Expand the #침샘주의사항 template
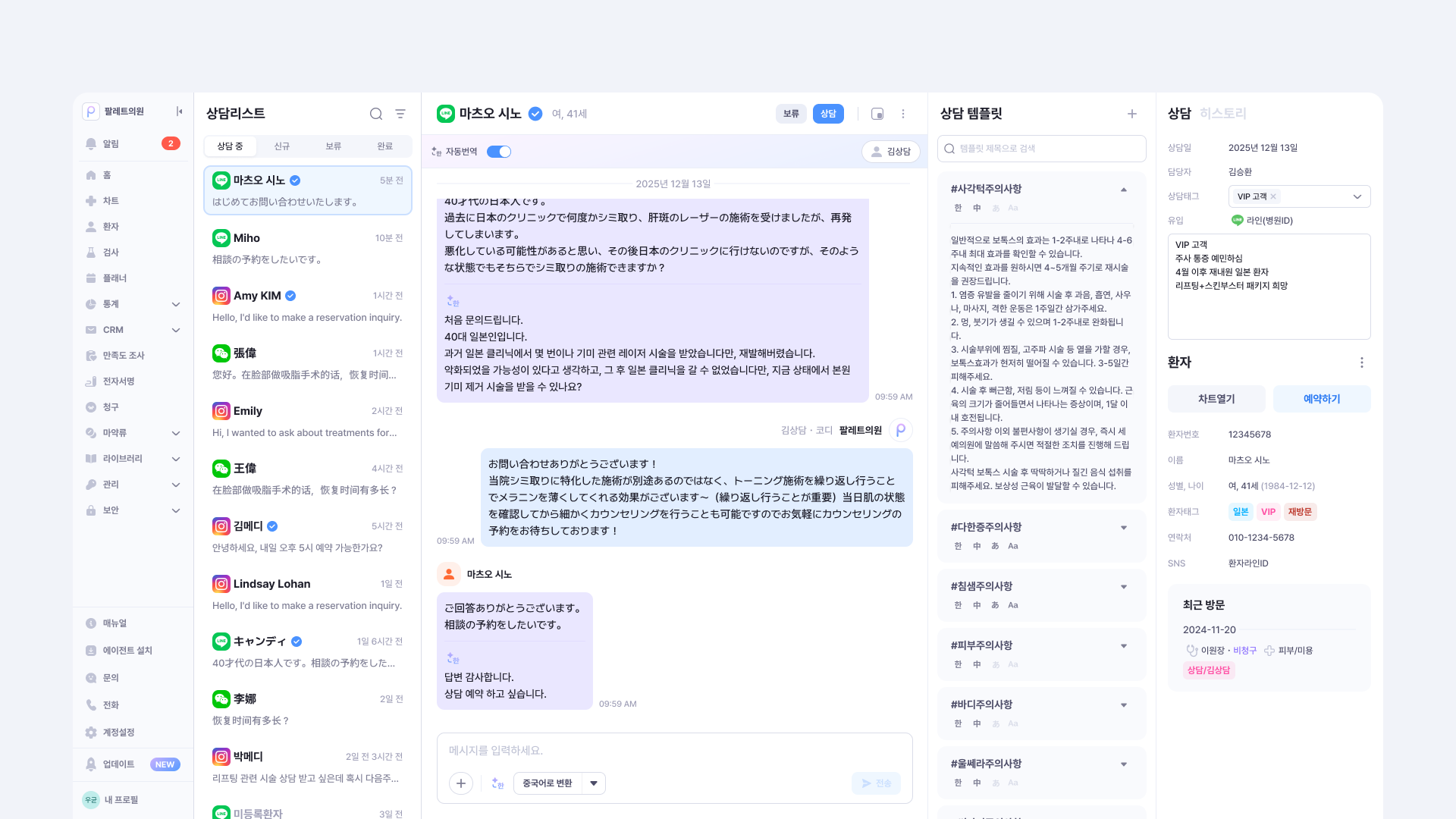 click(1124, 587)
